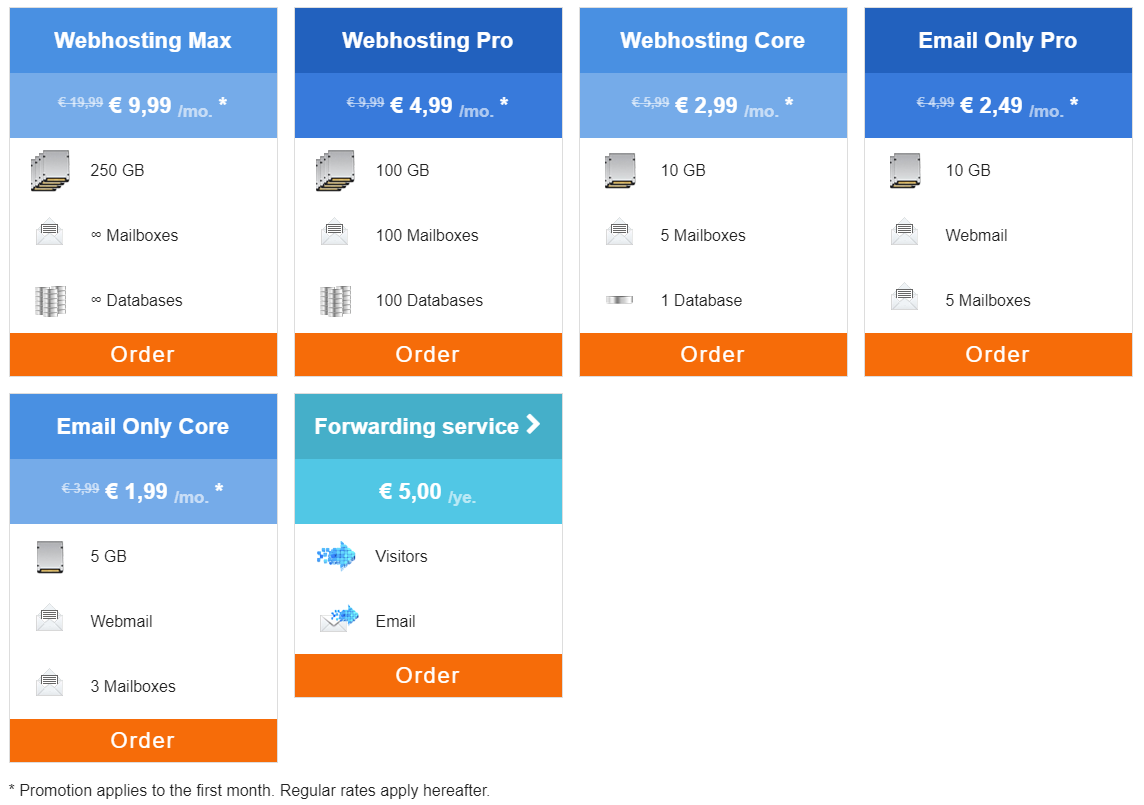This screenshot has height=805, width=1144.
Task: Select the Email Only Core plan title
Action: [143, 426]
